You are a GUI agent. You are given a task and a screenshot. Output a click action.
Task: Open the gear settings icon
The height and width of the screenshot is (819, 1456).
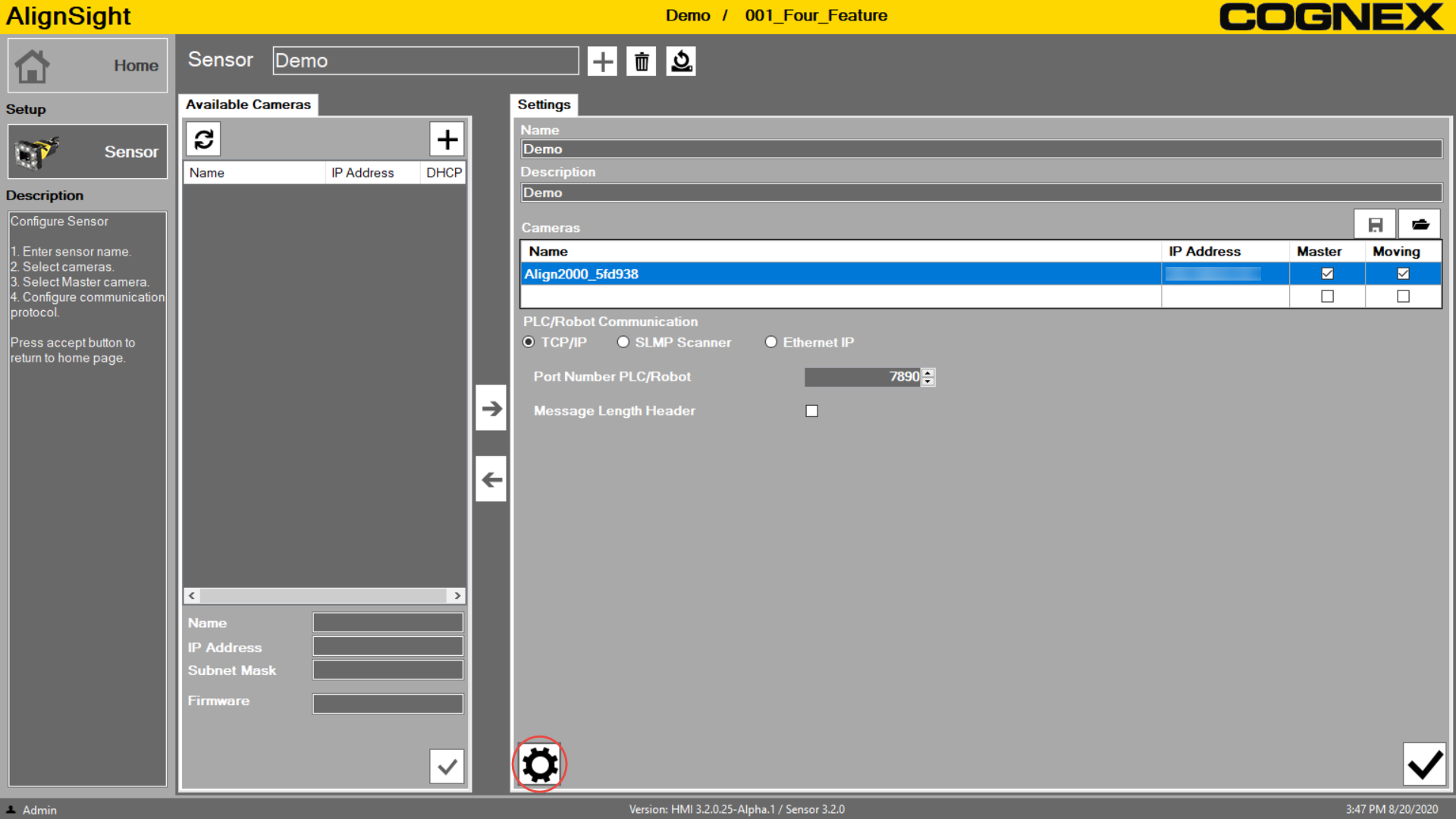click(x=540, y=764)
